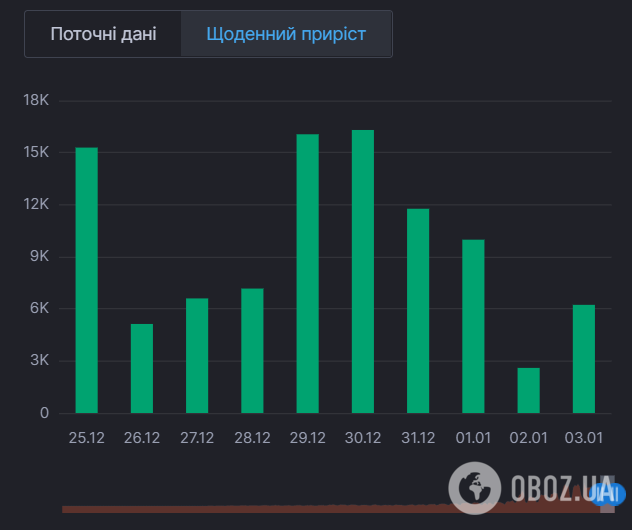Click the blue range handle at bottom right
Screen dimensions: 632x530
pyautogui.click(x=604, y=493)
